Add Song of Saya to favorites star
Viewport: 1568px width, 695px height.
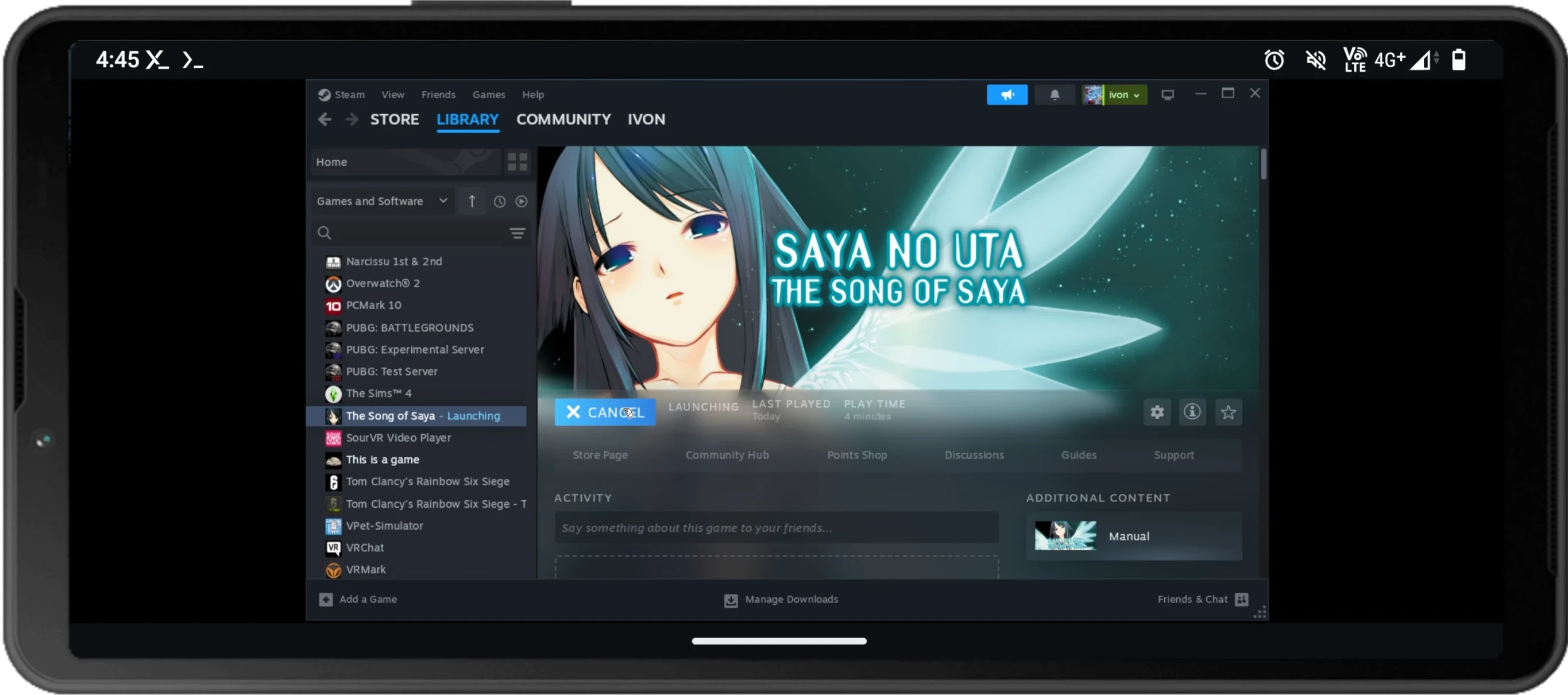1228,412
